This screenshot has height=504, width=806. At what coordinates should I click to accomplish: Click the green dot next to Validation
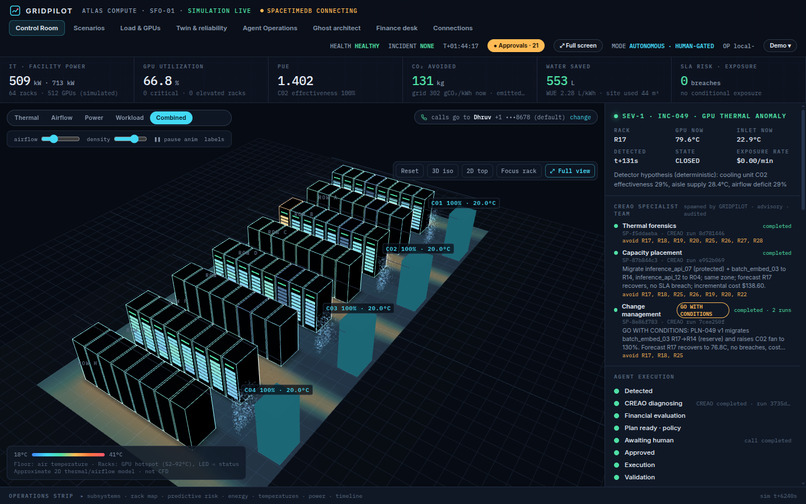click(616, 477)
